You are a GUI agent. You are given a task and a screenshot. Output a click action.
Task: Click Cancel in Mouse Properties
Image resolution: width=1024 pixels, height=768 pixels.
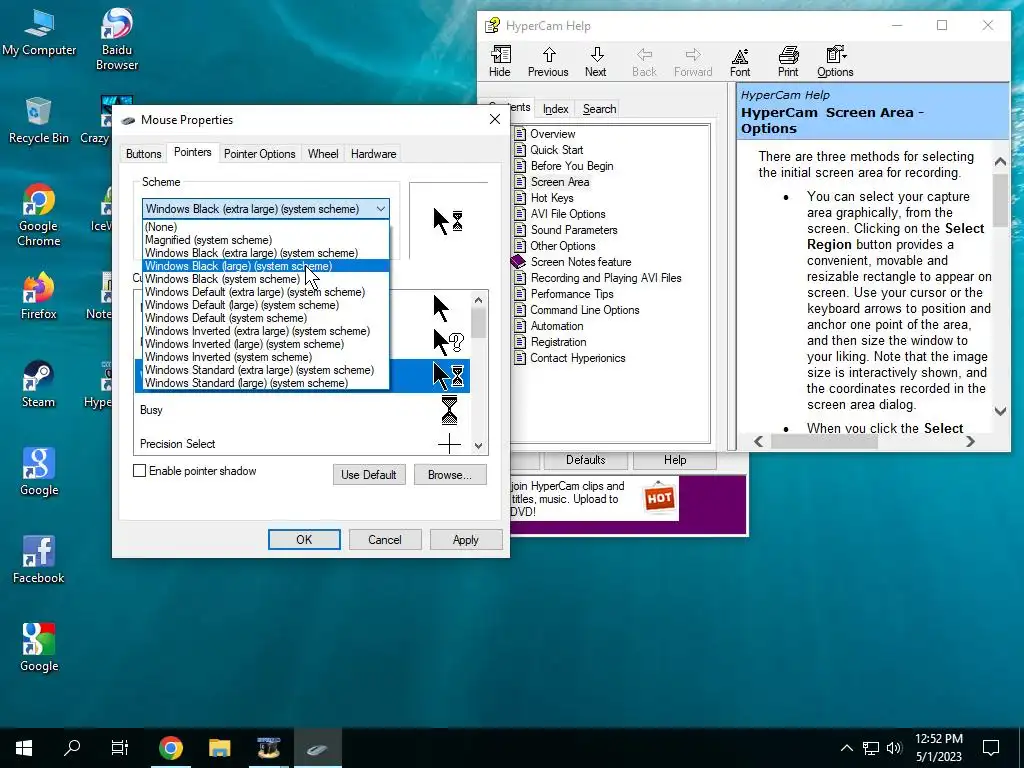tap(385, 540)
